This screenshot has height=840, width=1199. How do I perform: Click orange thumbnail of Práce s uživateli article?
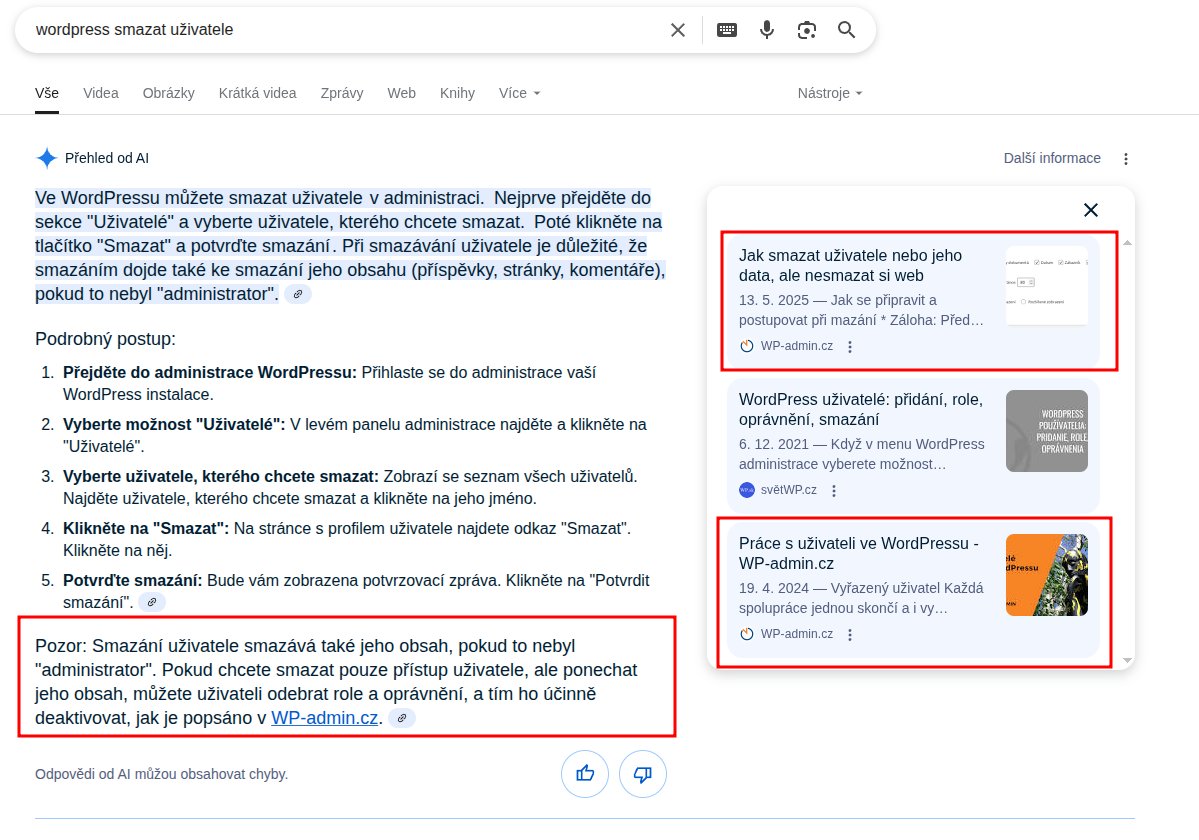1046,575
